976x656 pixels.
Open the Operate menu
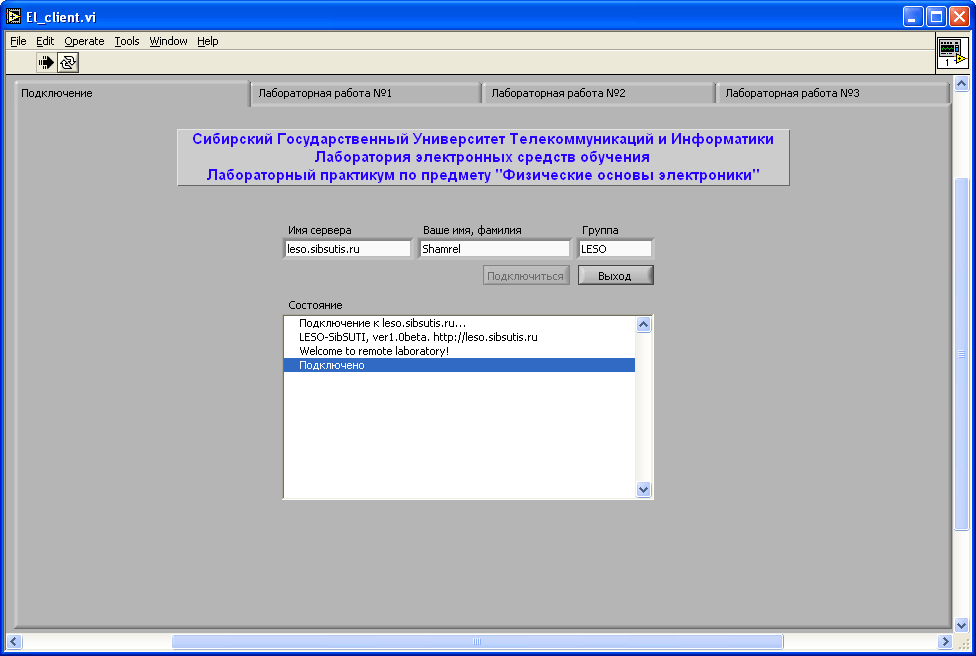[84, 41]
